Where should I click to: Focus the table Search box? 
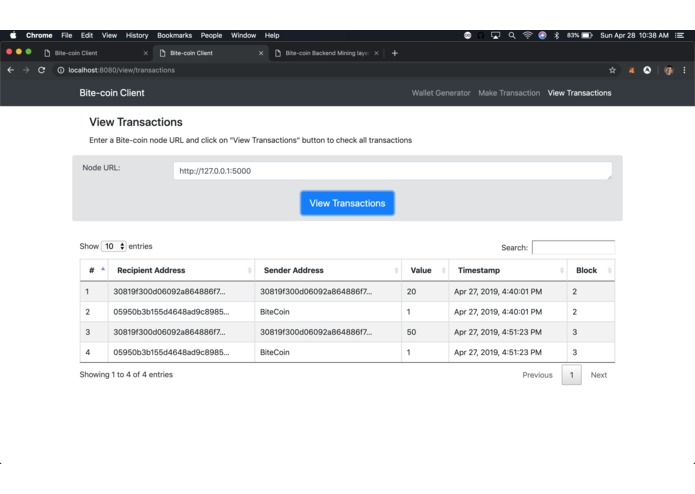click(573, 247)
